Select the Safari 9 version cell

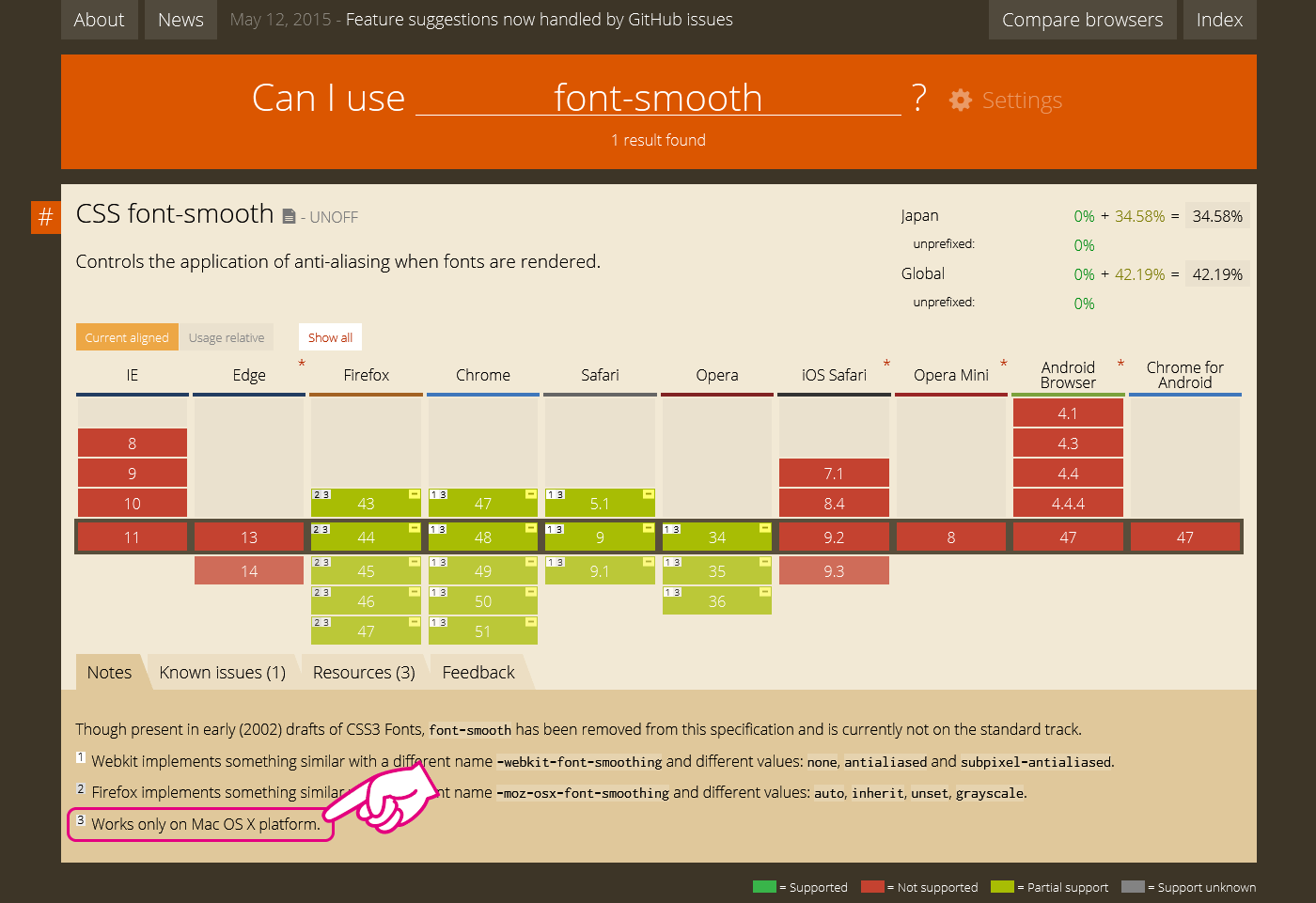[x=600, y=537]
